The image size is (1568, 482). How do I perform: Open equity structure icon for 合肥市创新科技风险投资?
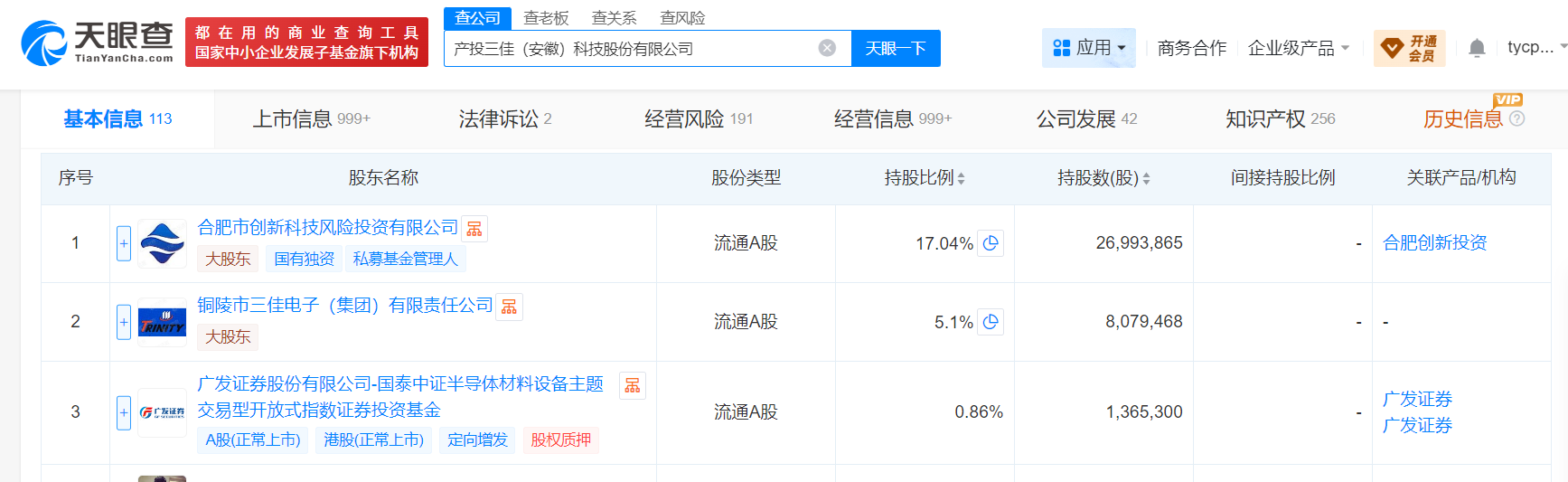[474, 230]
